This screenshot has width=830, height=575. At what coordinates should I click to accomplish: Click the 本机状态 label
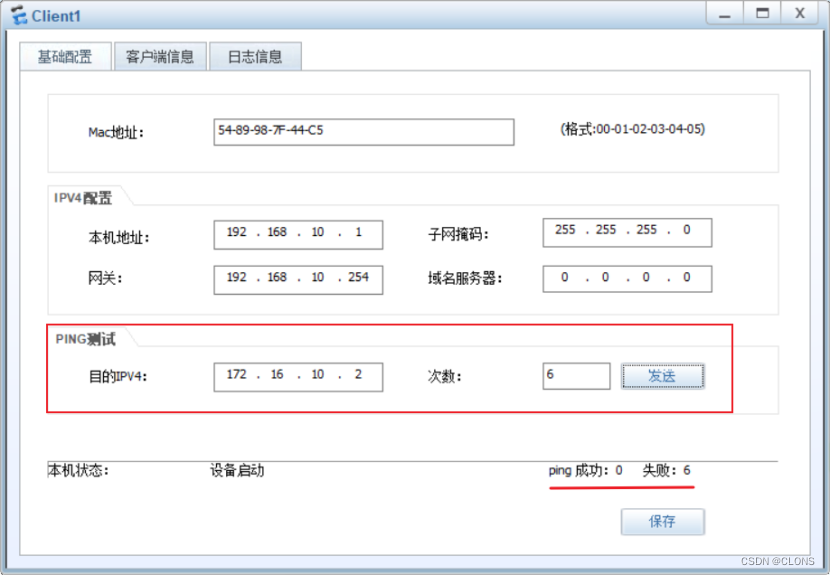(x=78, y=470)
